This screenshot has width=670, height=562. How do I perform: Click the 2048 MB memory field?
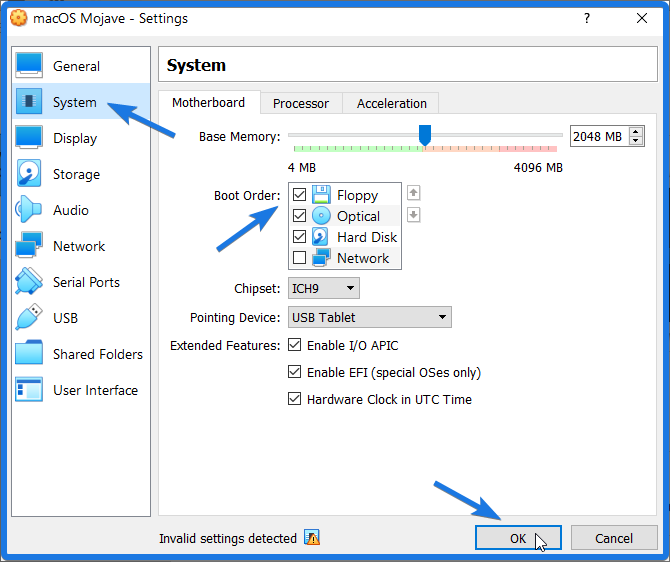tap(599, 136)
